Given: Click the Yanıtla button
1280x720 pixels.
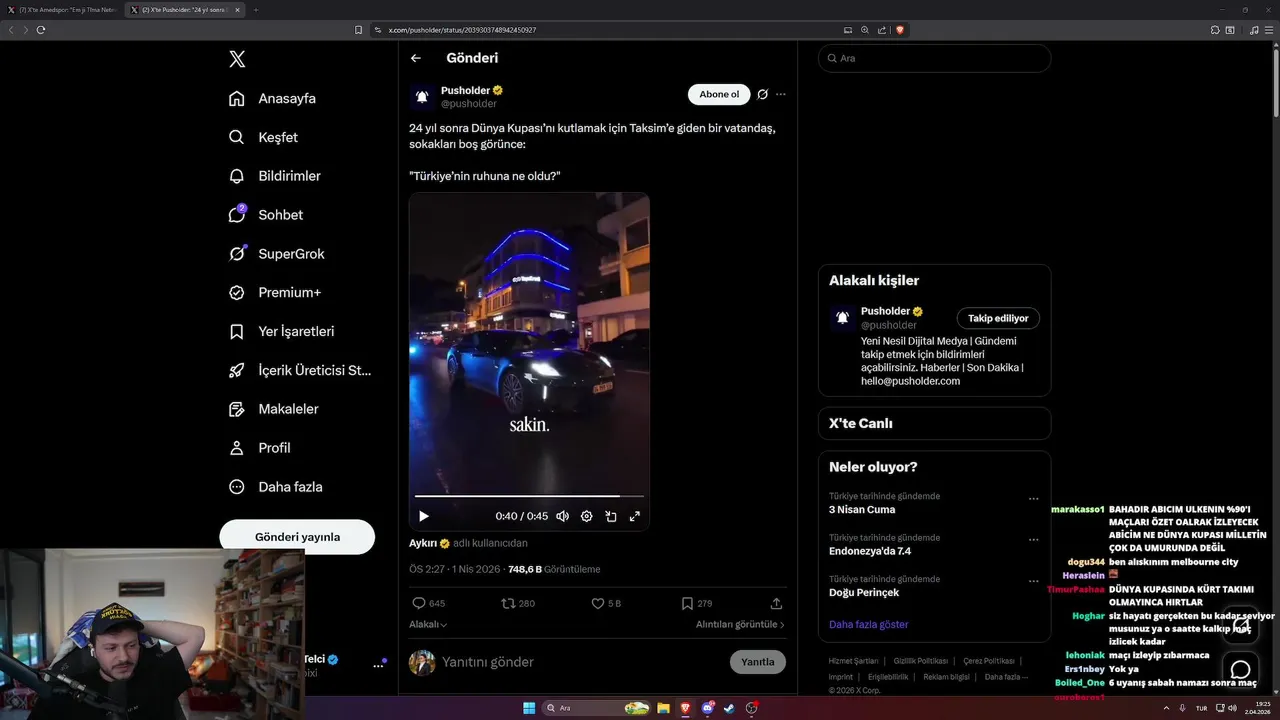Looking at the screenshot, I should tap(758, 662).
